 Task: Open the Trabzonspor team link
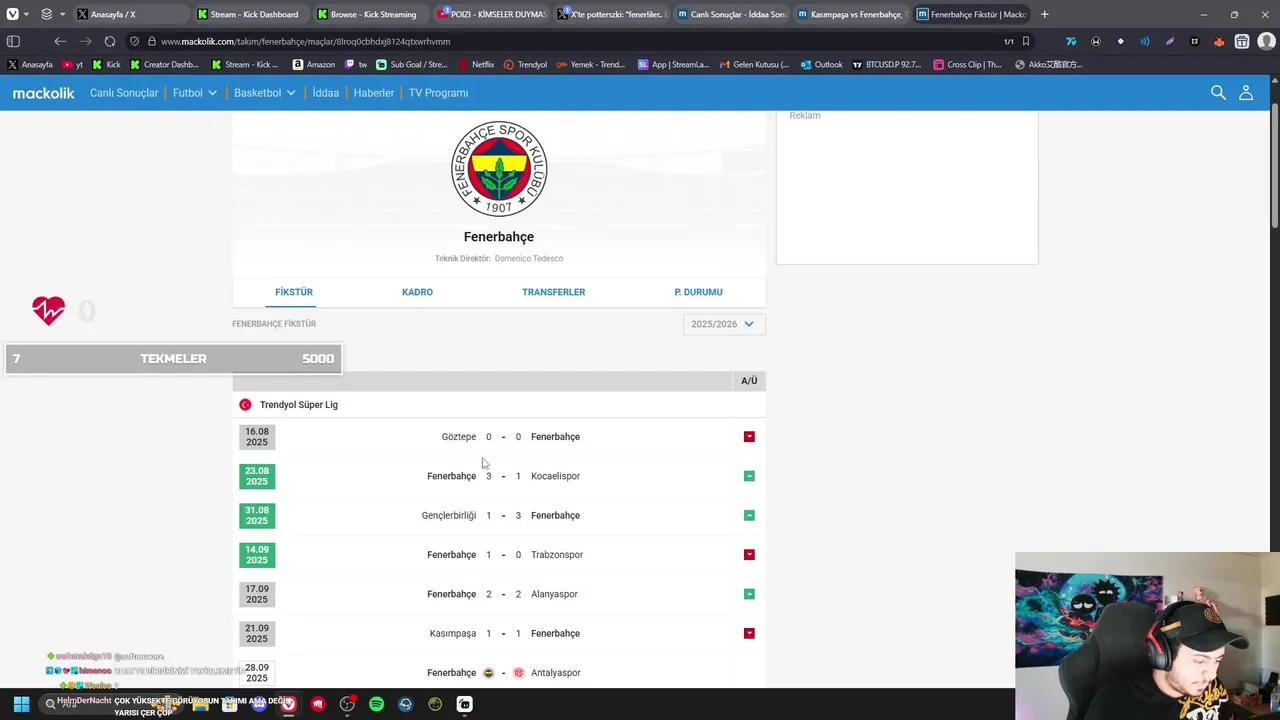tap(557, 555)
